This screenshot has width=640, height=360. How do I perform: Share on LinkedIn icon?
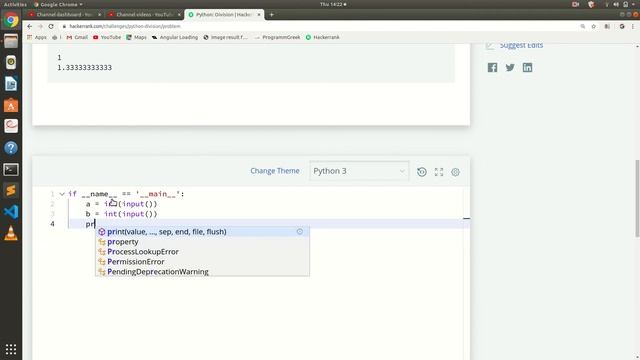527,67
